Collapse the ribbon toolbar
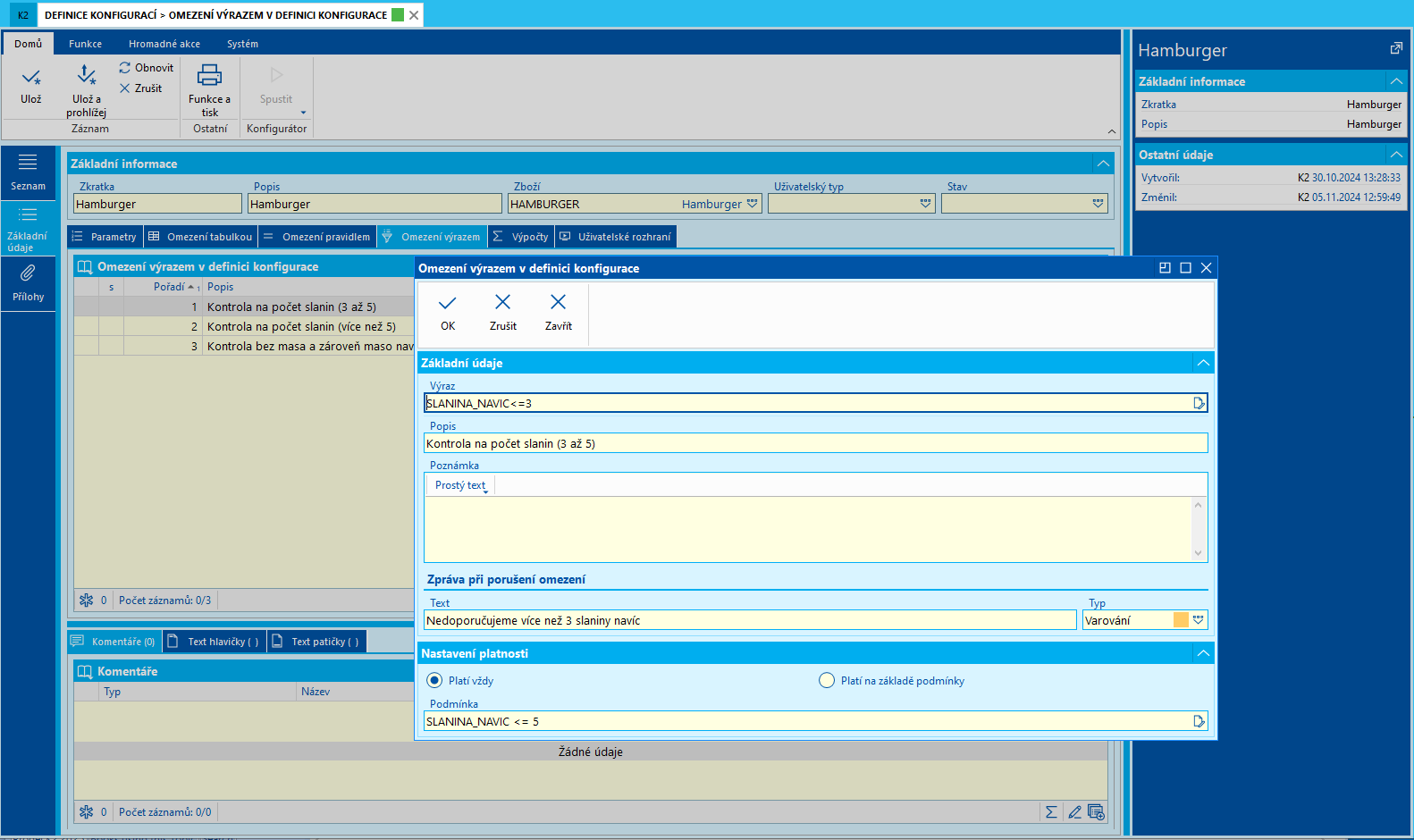Image resolution: width=1414 pixels, height=840 pixels. click(1112, 131)
